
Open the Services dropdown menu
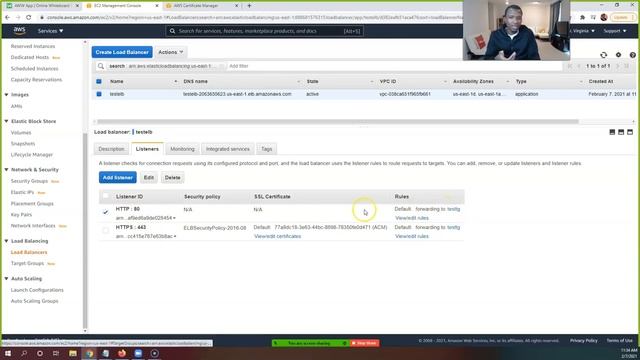[50, 31]
